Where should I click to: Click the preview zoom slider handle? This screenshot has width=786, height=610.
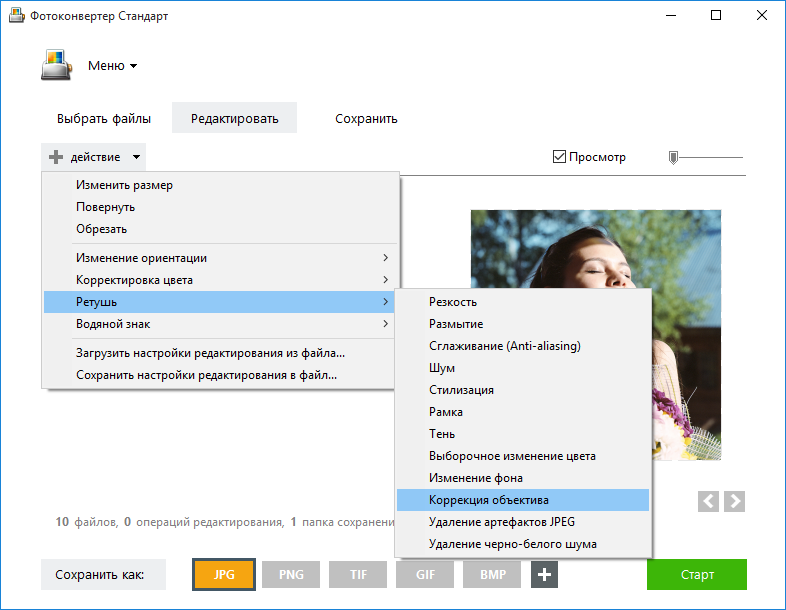[673, 158]
